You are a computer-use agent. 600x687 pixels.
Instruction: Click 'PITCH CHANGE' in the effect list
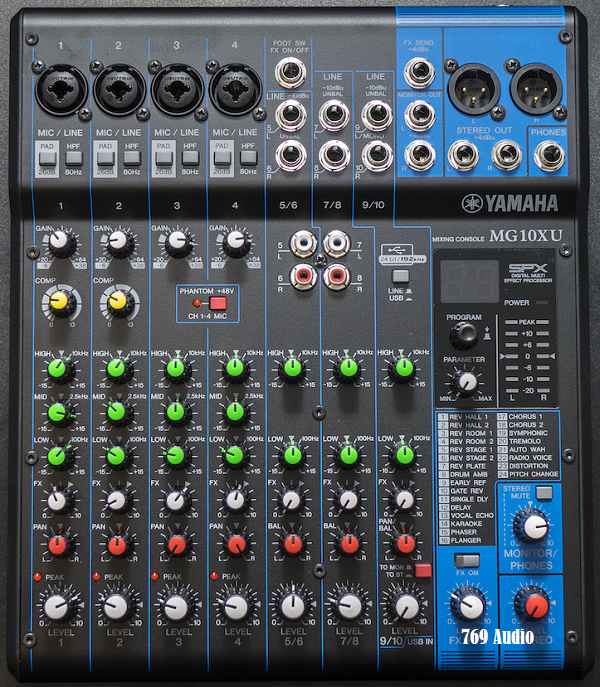pyautogui.click(x=534, y=474)
